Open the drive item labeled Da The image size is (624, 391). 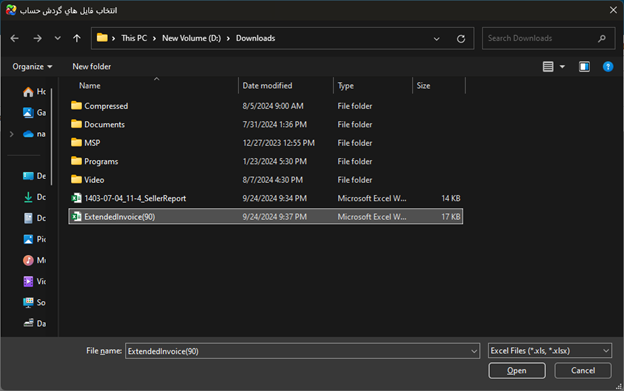34,323
